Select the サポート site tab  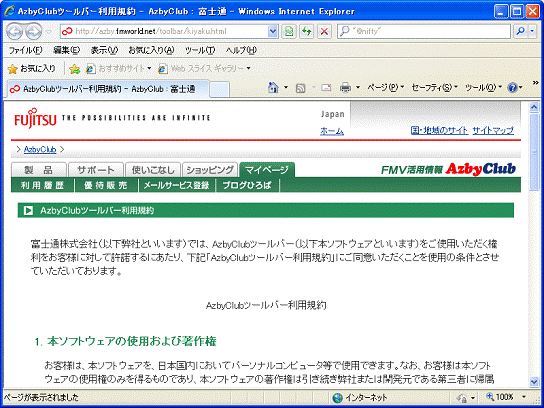click(x=96, y=170)
